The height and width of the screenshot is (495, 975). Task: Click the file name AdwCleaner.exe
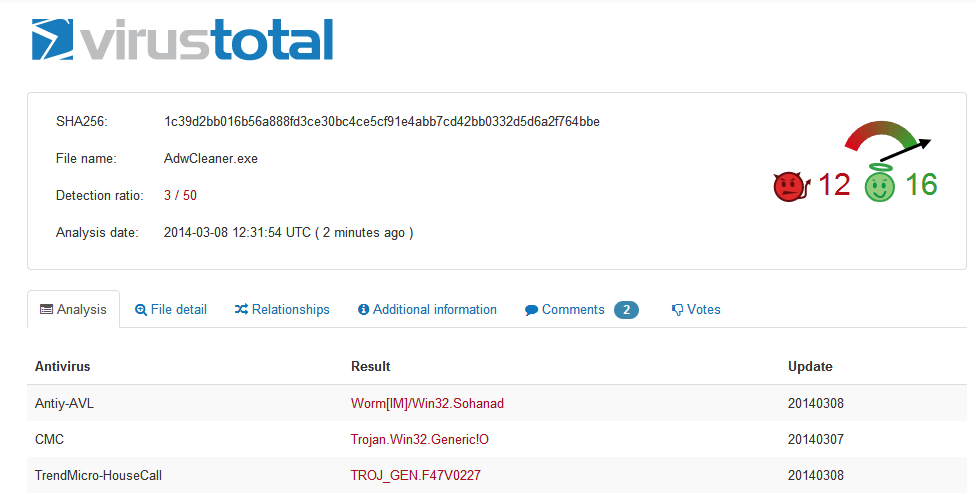(x=211, y=159)
